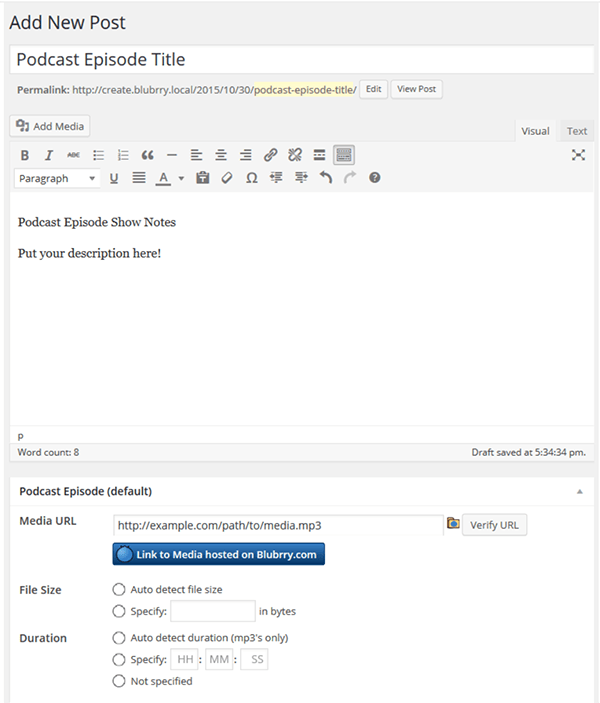The image size is (600, 703).
Task: Click the insert link icon
Action: [x=270, y=155]
